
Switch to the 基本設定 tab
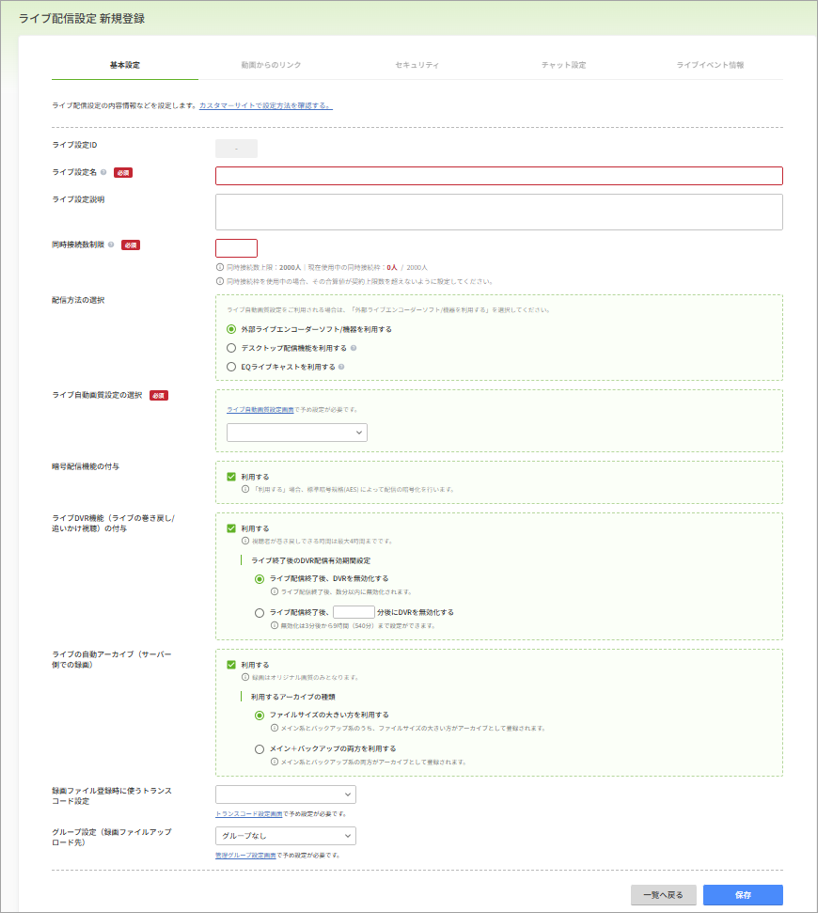(125, 65)
